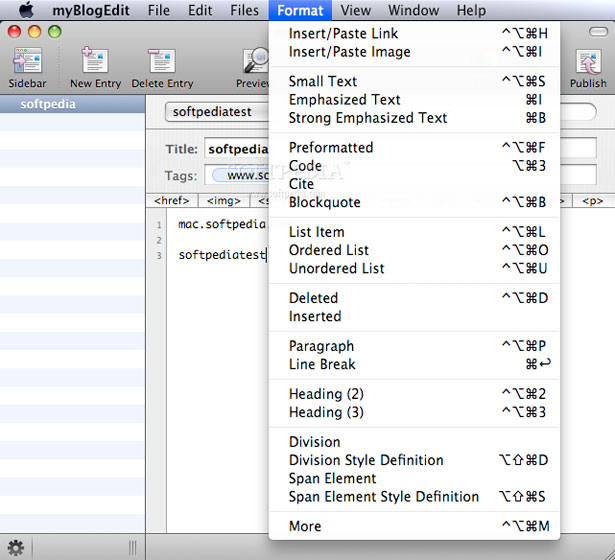Click the Delete Entry toolbar icon
Viewport: 615px width, 560px height.
[162, 60]
